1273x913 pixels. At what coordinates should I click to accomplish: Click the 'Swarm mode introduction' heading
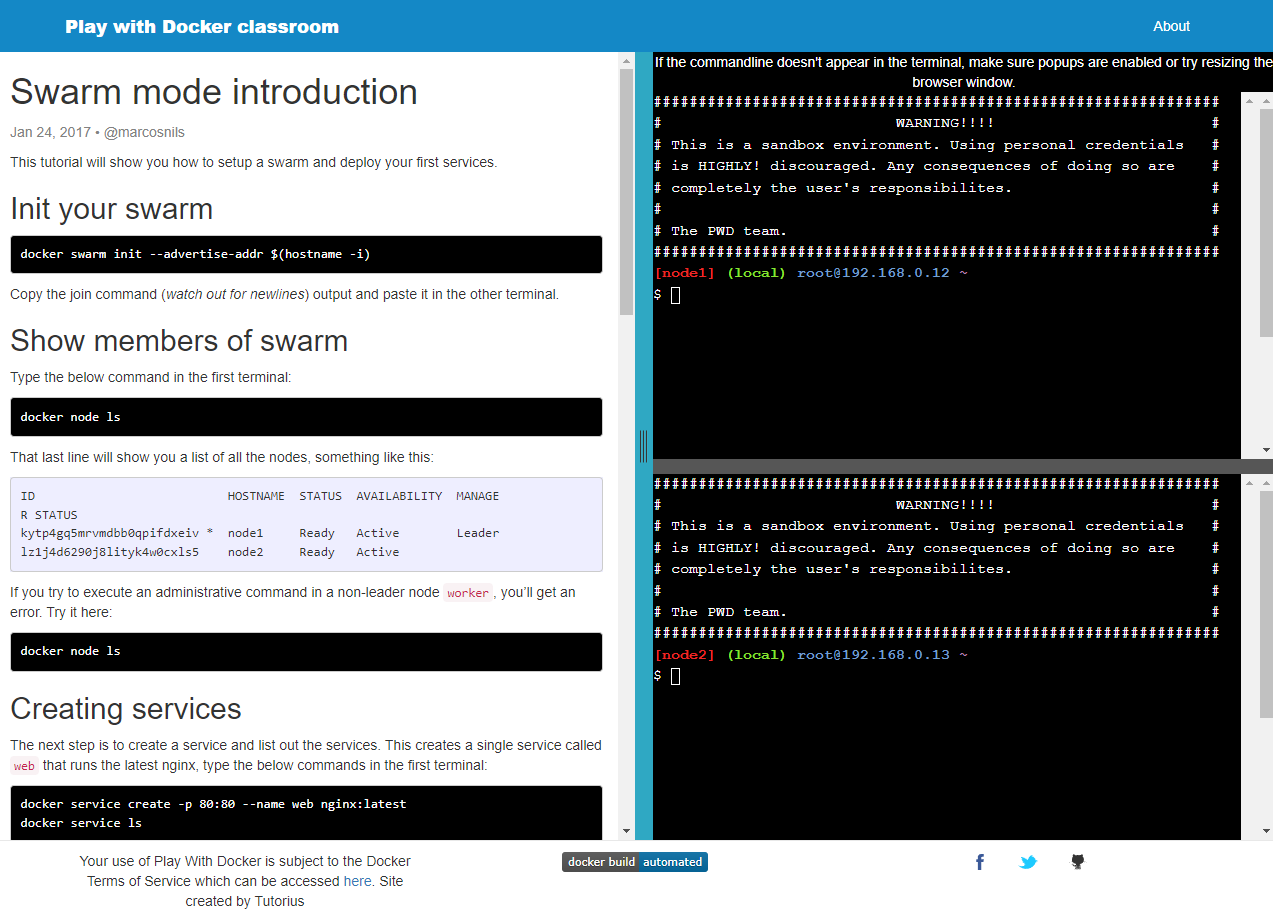[x=214, y=92]
